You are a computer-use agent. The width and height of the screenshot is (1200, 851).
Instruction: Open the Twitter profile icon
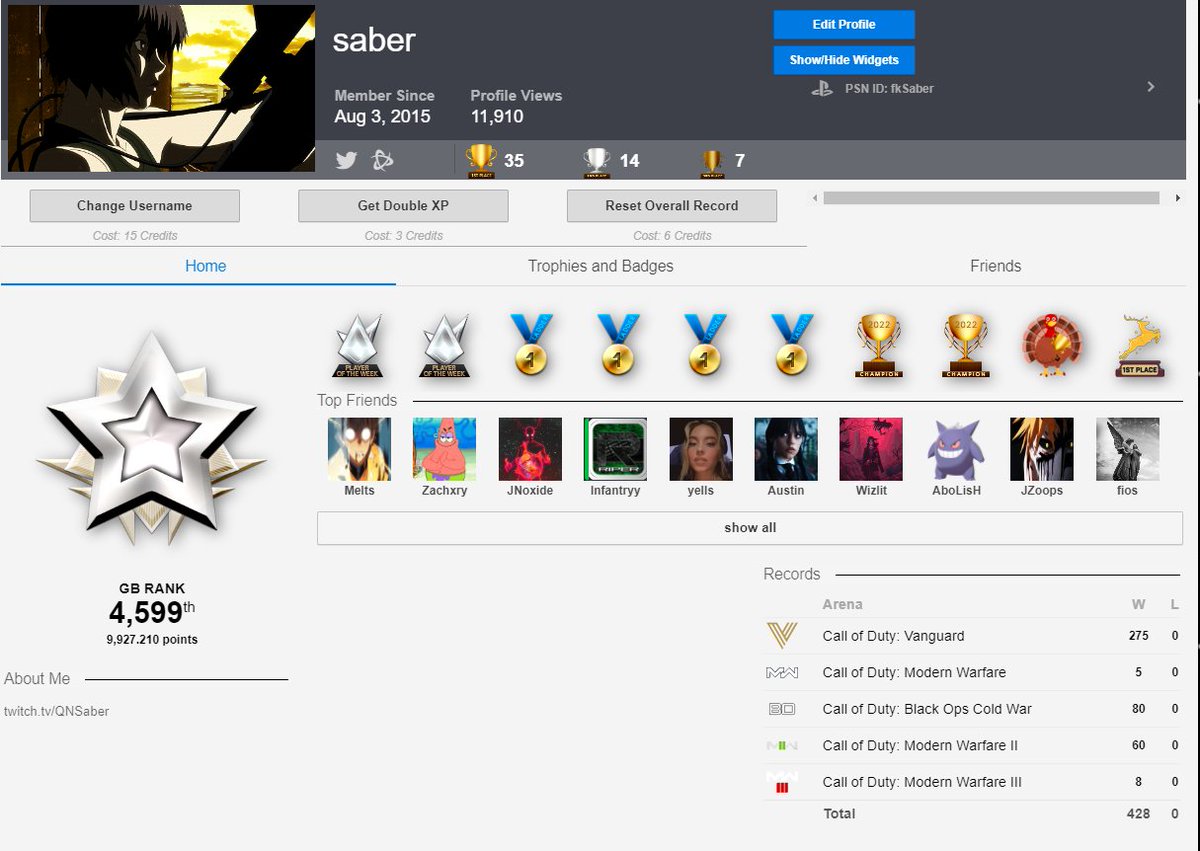pyautogui.click(x=346, y=160)
